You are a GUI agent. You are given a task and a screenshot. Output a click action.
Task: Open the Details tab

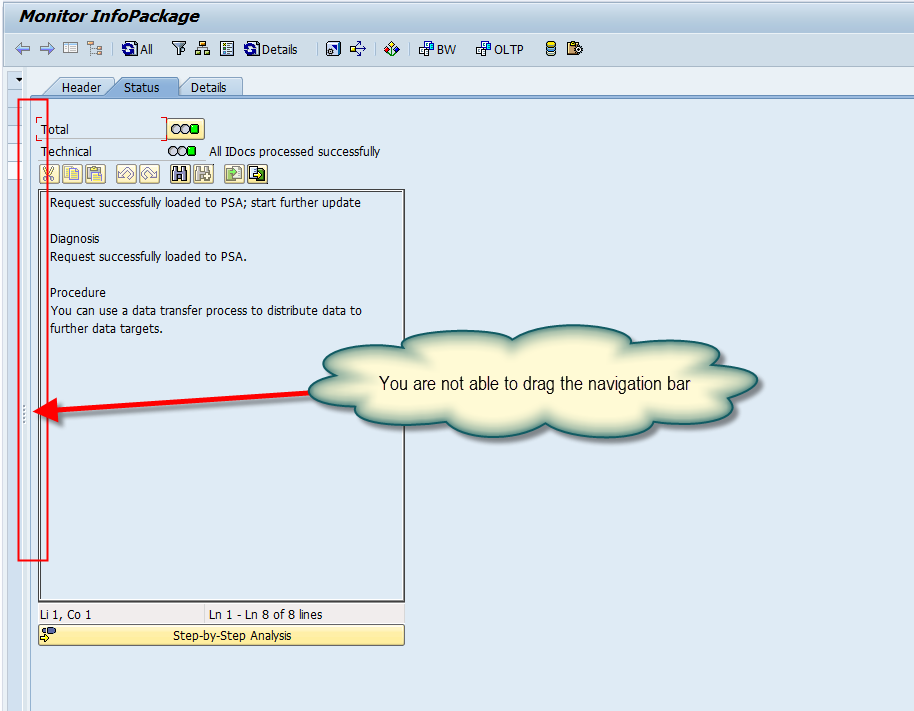coord(209,87)
